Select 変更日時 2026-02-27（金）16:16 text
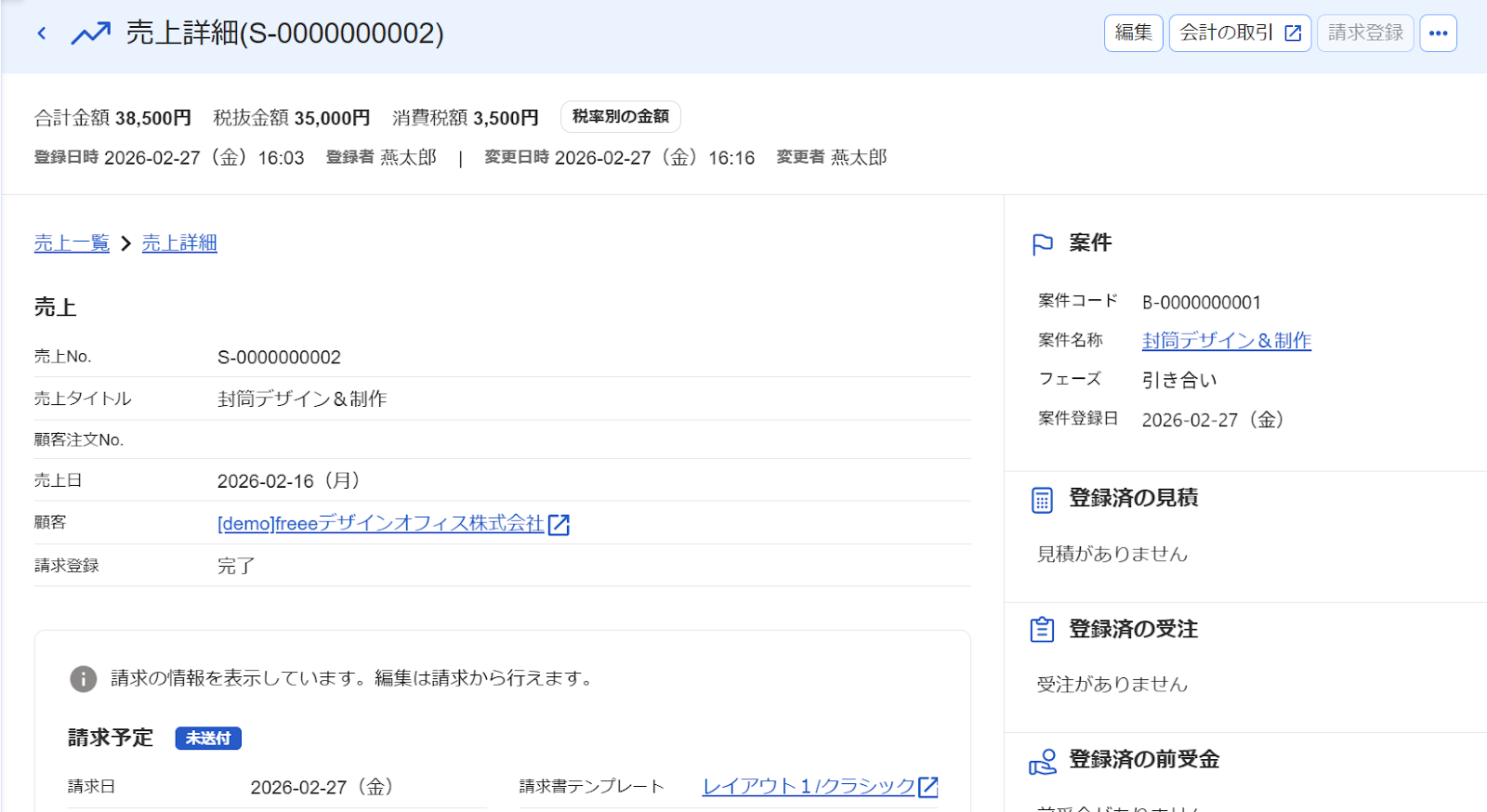This screenshot has height=812, width=1487. 619,158
